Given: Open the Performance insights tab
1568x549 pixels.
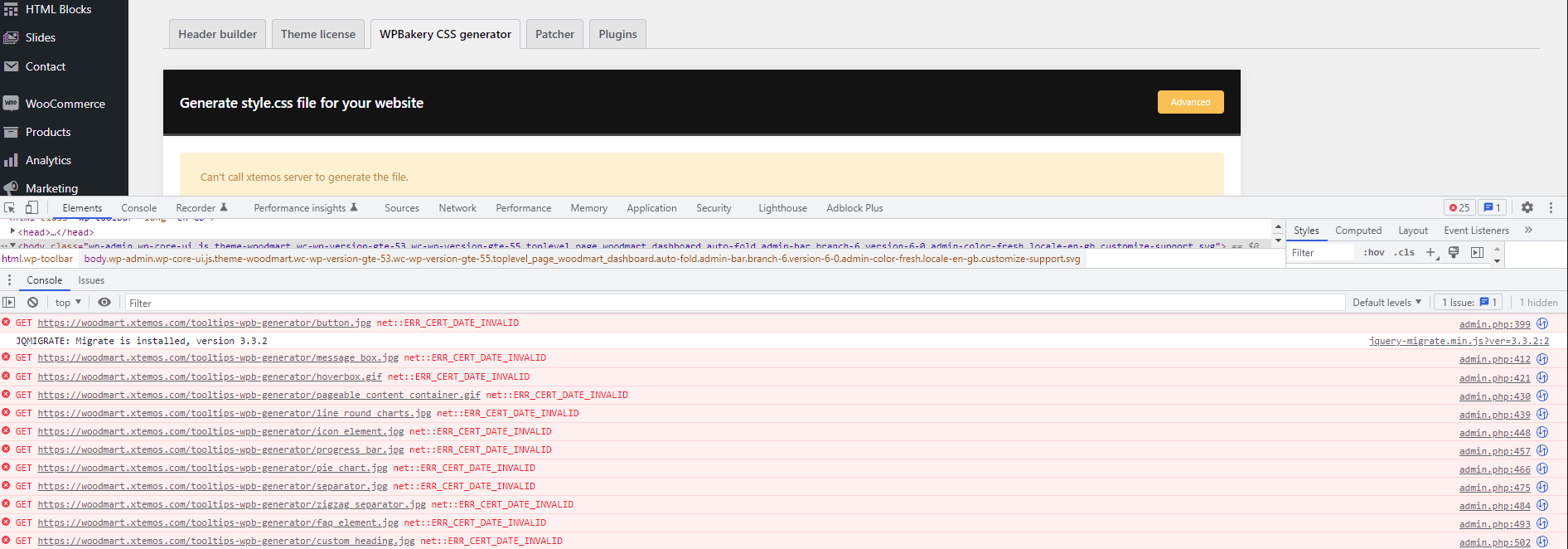Looking at the screenshot, I should 305,207.
